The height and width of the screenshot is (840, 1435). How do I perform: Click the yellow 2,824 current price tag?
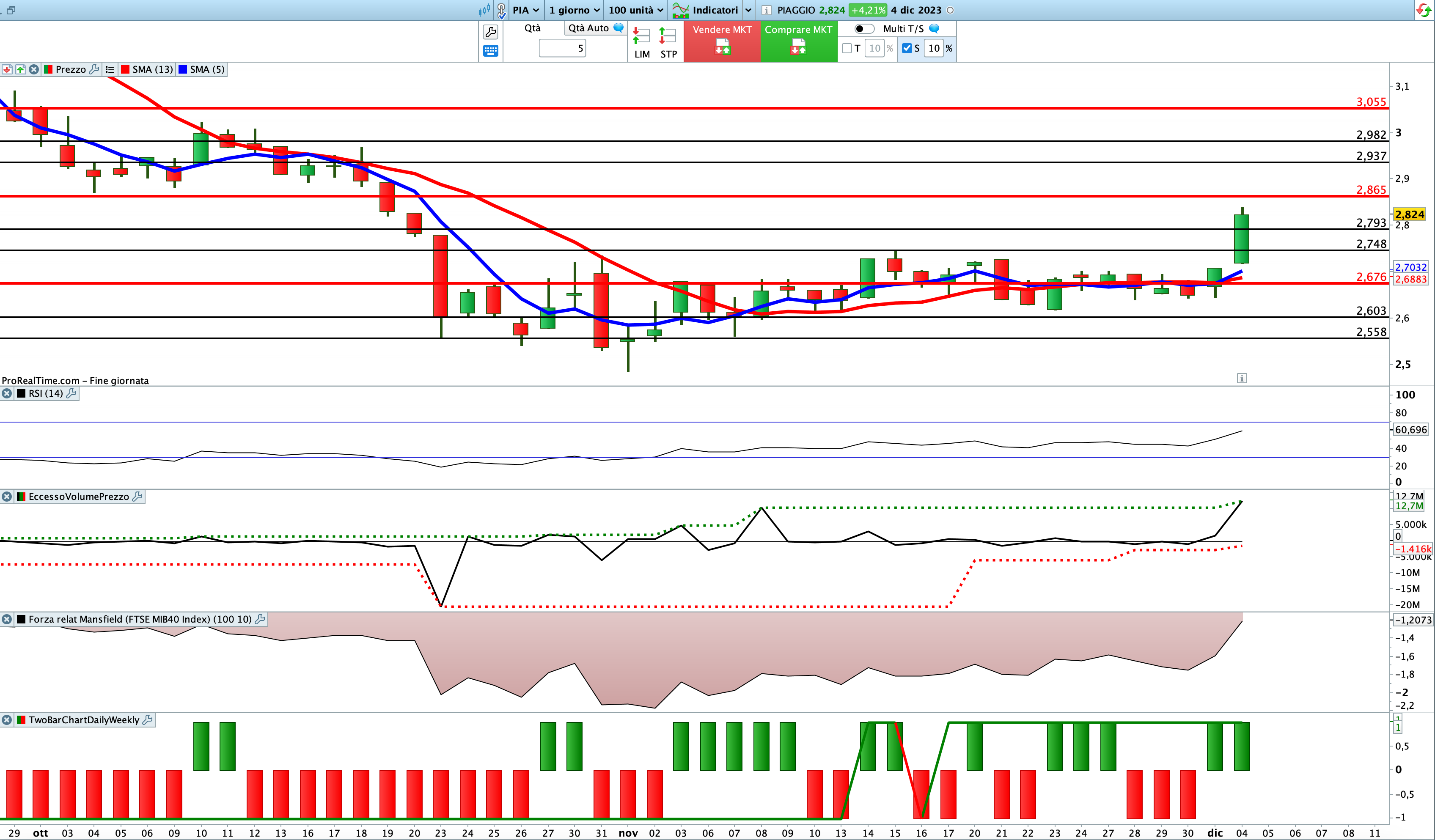pyautogui.click(x=1409, y=215)
